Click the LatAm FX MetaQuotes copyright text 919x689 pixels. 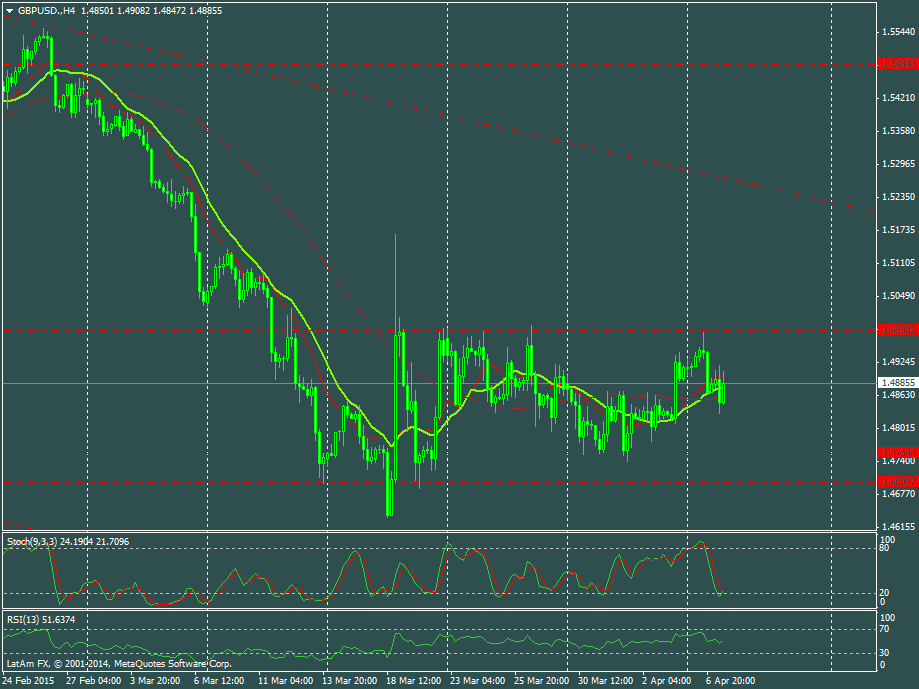click(119, 663)
